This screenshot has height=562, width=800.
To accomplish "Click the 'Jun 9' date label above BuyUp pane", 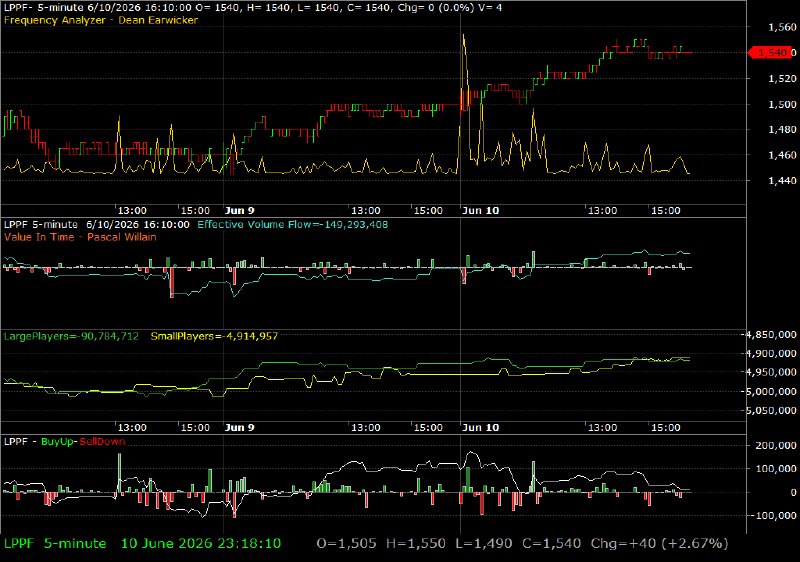I will point(240,428).
